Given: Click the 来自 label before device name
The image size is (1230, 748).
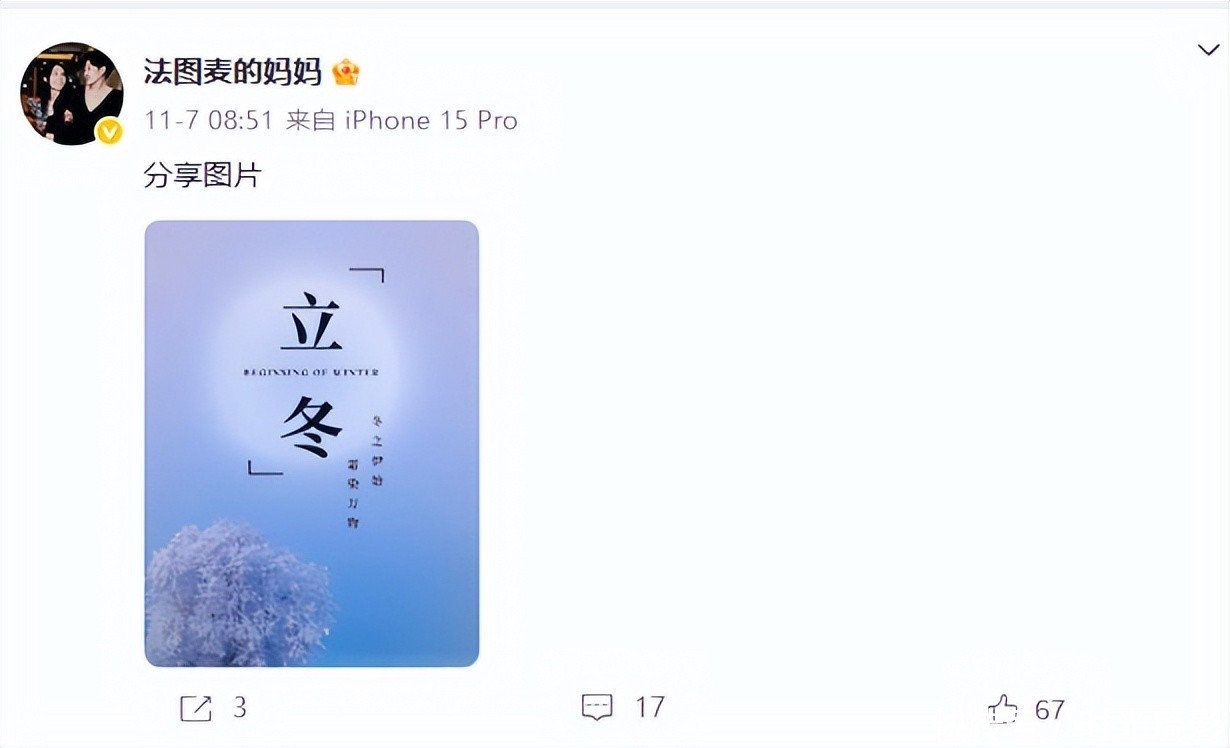Looking at the screenshot, I should coord(310,121).
